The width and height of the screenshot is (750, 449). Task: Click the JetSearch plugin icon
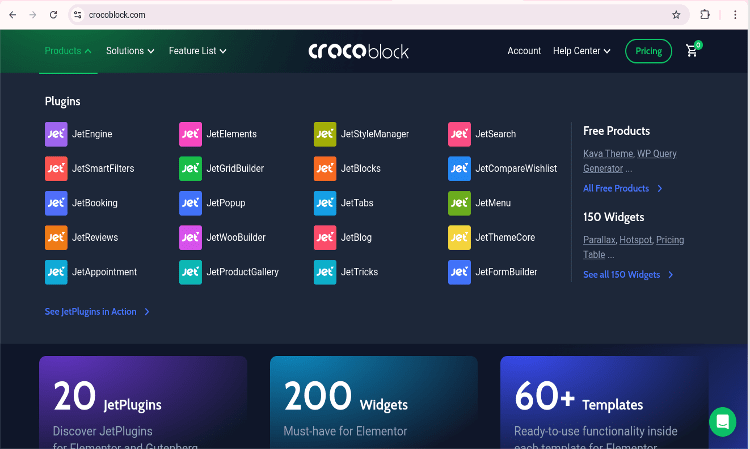tap(459, 134)
